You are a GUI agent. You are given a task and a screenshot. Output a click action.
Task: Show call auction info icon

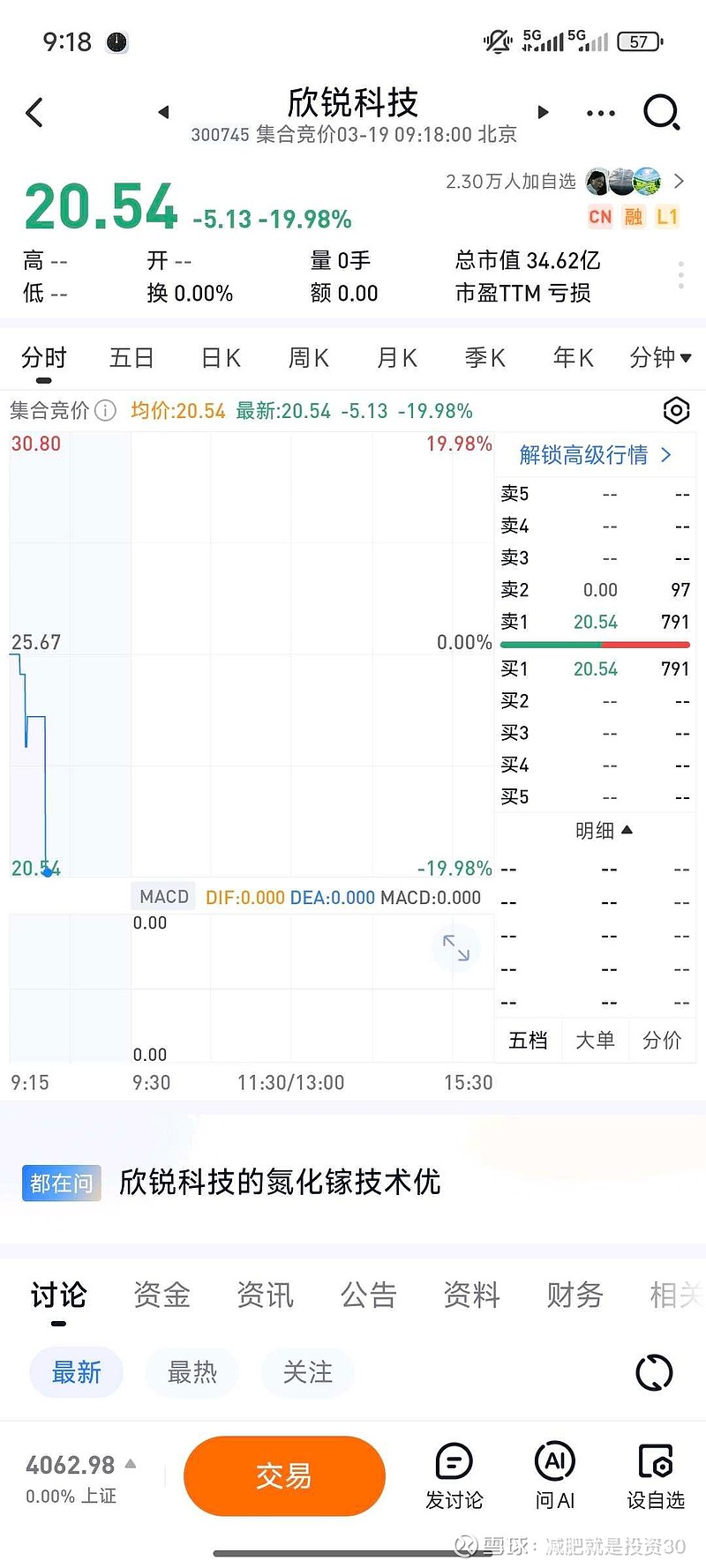[x=105, y=411]
